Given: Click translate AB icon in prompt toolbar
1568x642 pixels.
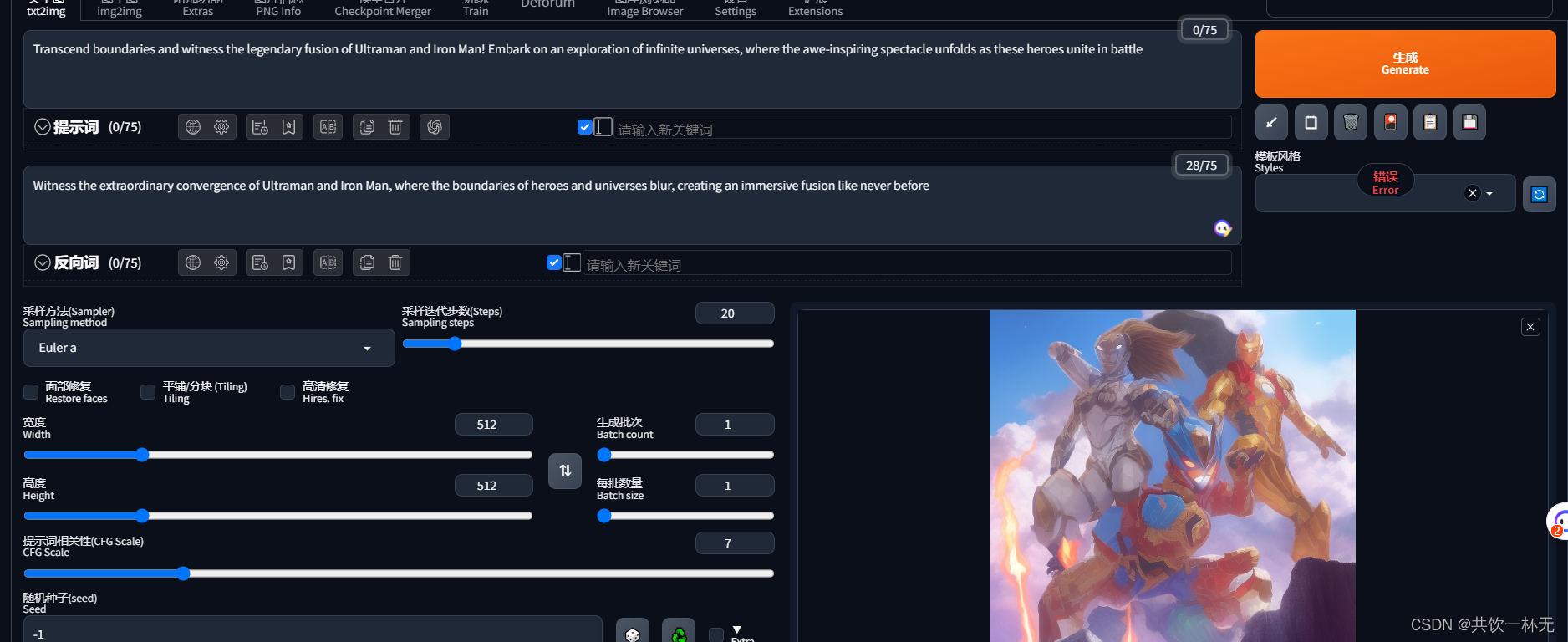Looking at the screenshot, I should click(328, 127).
